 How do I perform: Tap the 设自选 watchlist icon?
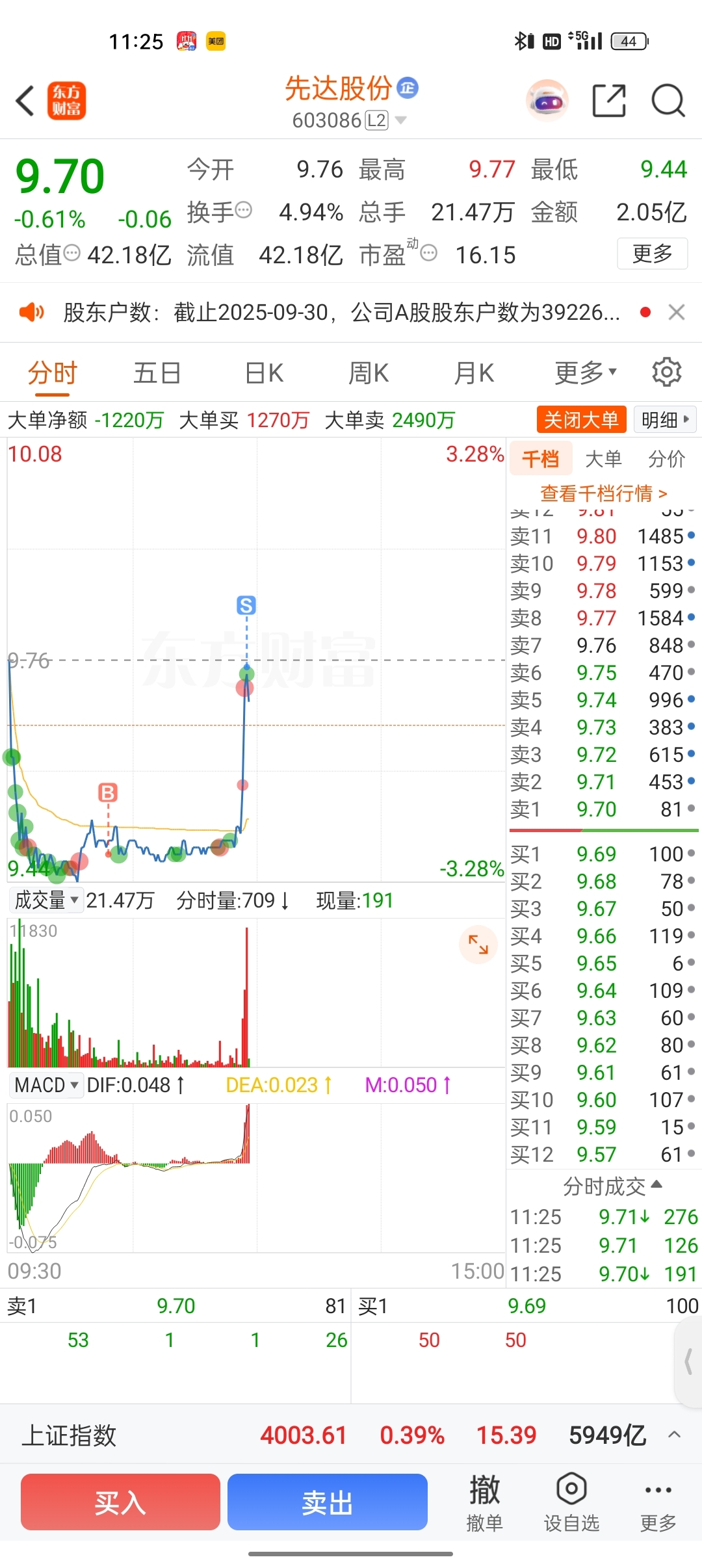click(x=571, y=1502)
